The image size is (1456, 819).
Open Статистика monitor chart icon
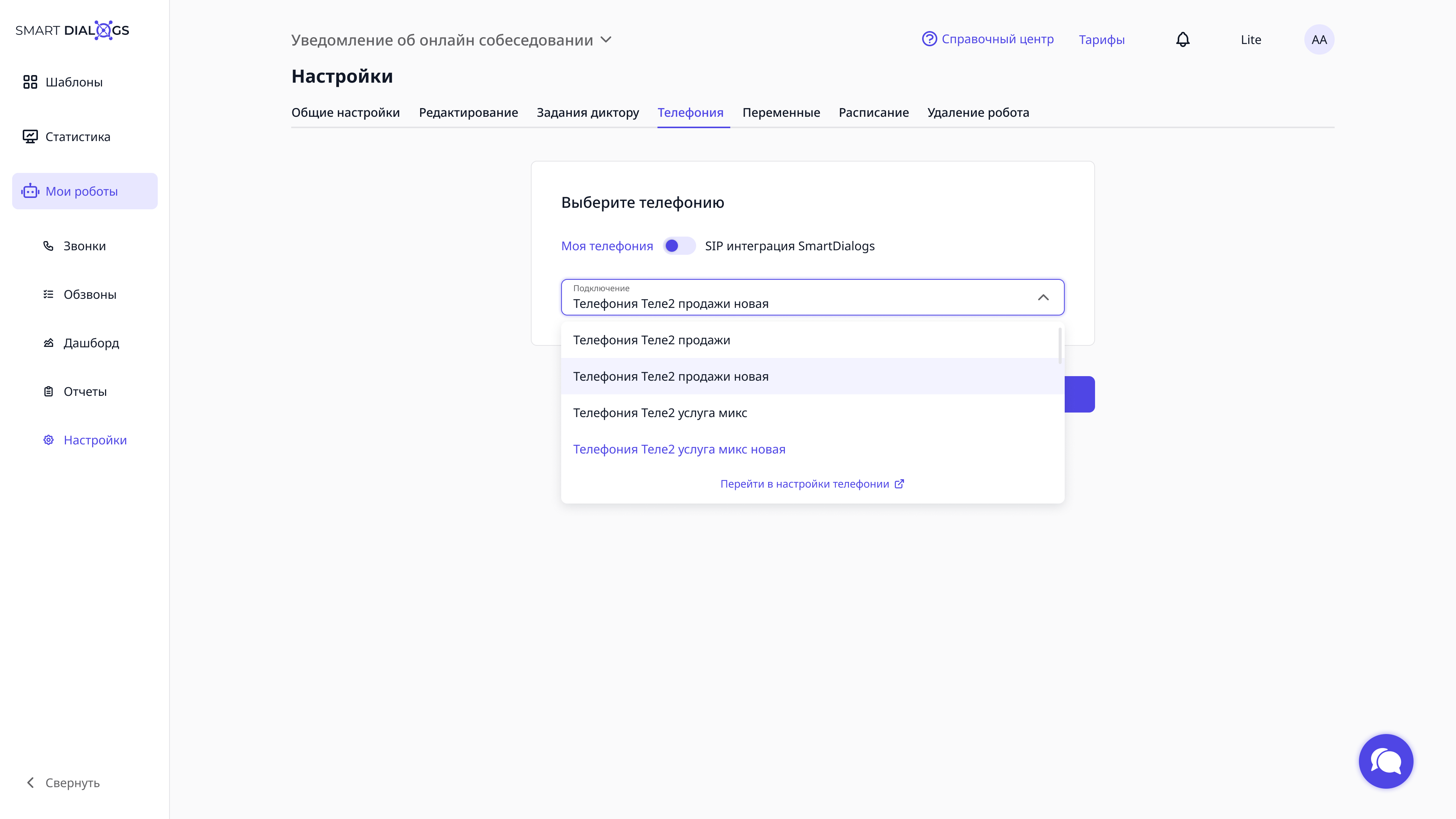pyautogui.click(x=30, y=137)
